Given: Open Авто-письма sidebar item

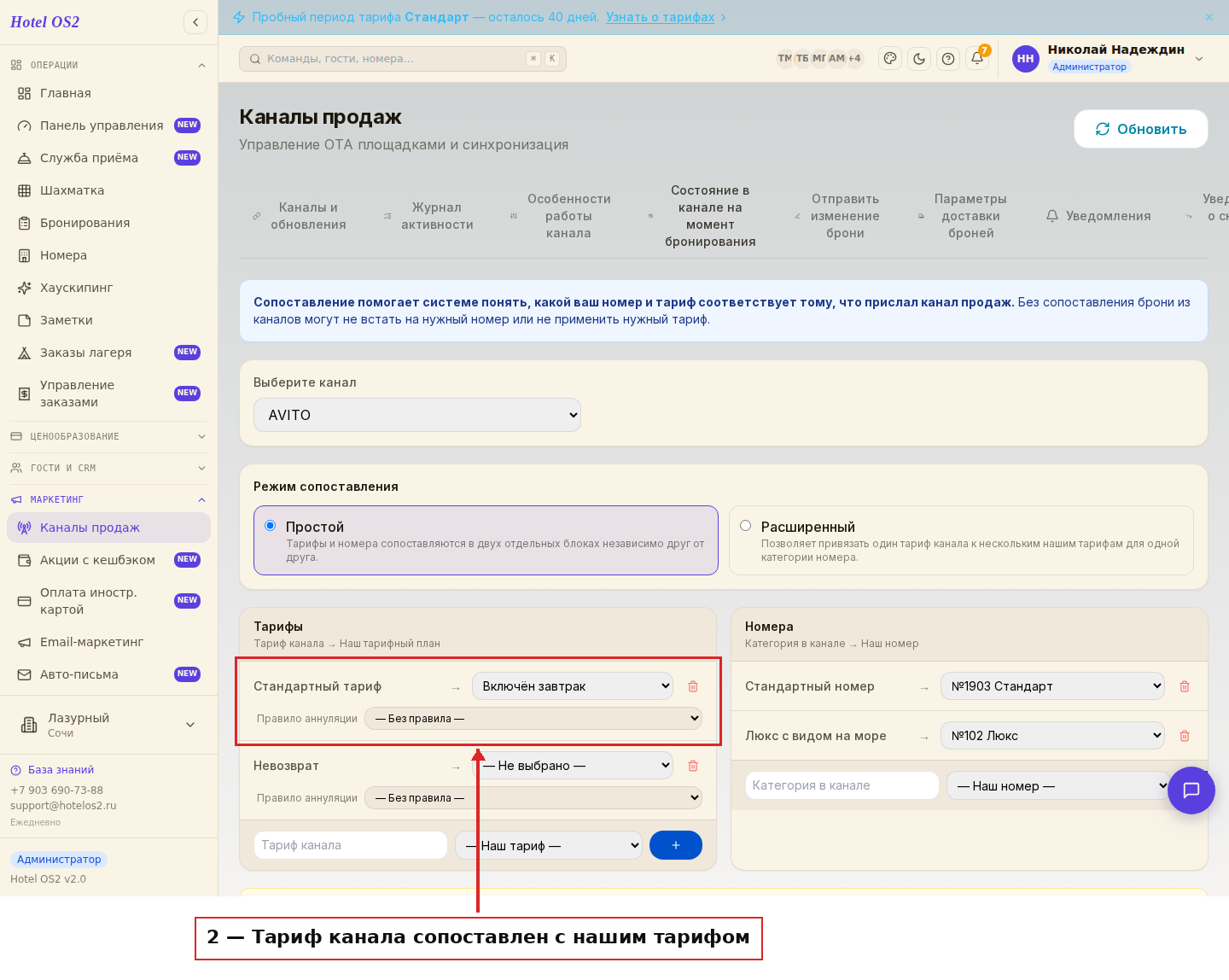Looking at the screenshot, I should tap(108, 674).
